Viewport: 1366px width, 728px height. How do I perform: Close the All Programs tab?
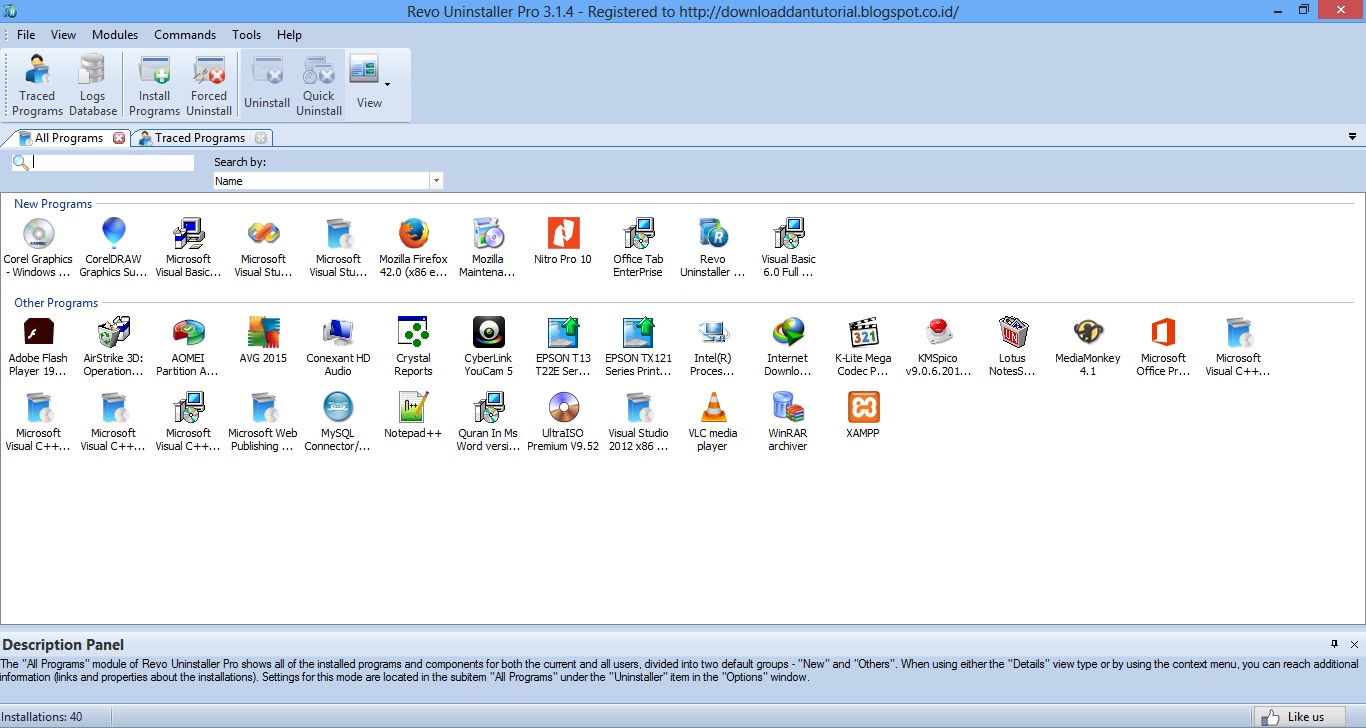point(119,138)
